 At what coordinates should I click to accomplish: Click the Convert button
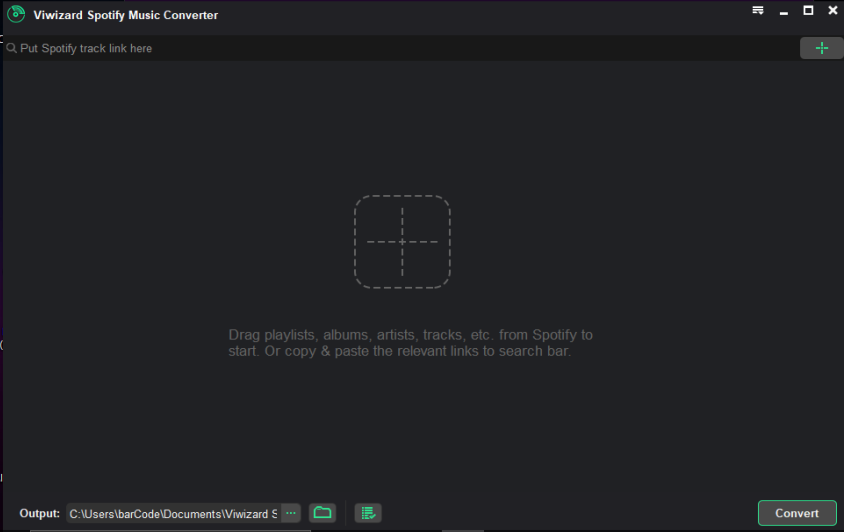coord(797,513)
